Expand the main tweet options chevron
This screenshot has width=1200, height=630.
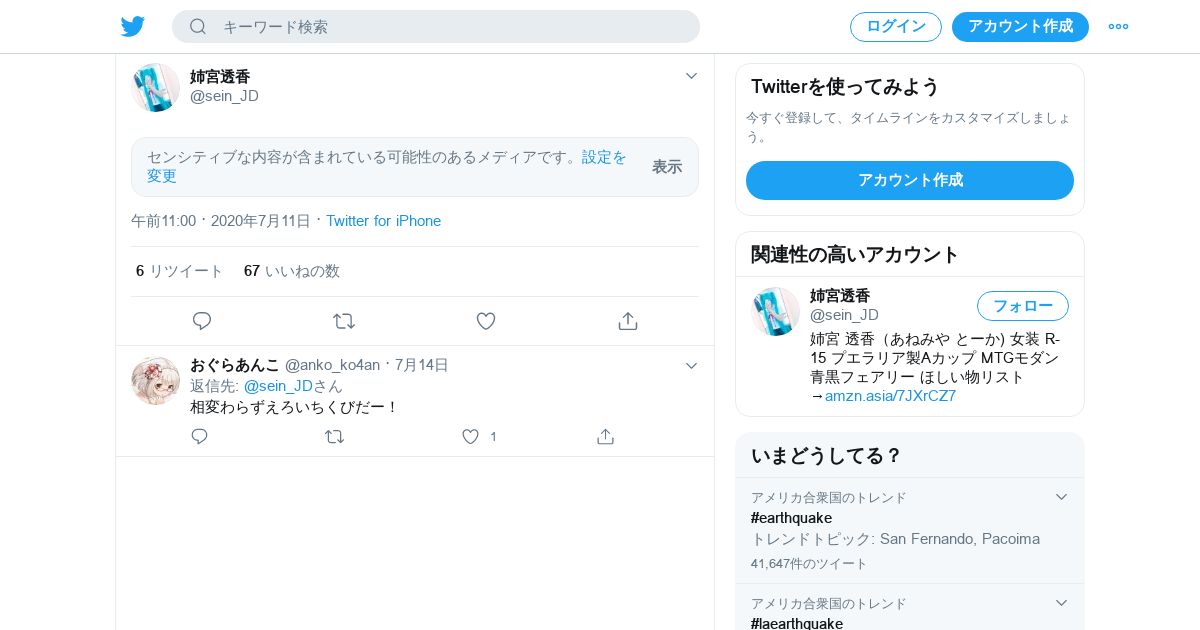691,76
